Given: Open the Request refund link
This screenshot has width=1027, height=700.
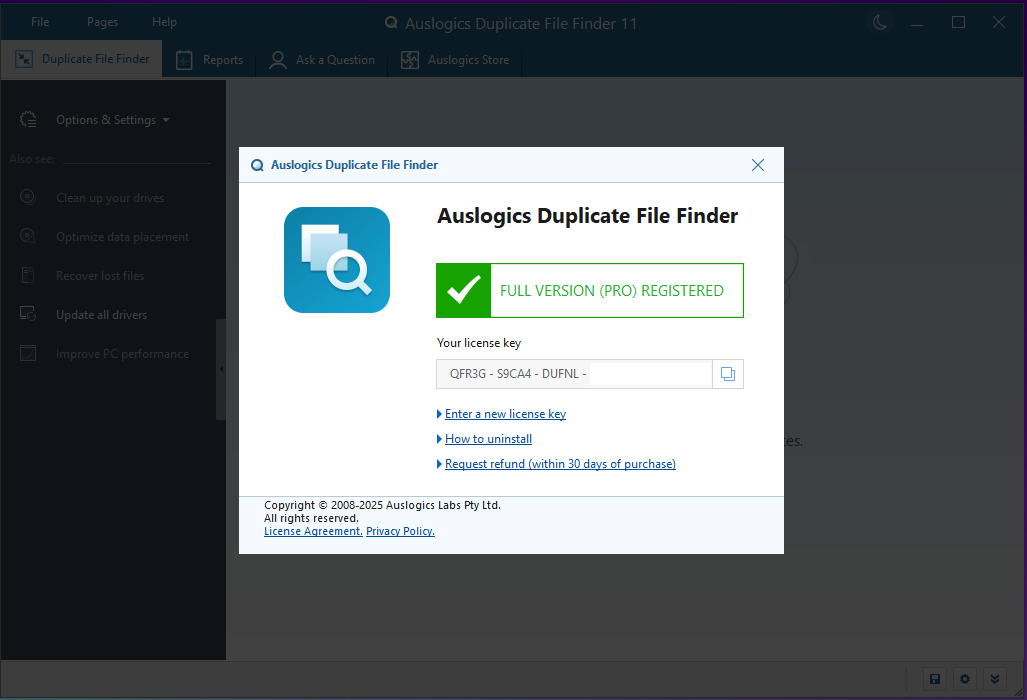Looking at the screenshot, I should 560,464.
